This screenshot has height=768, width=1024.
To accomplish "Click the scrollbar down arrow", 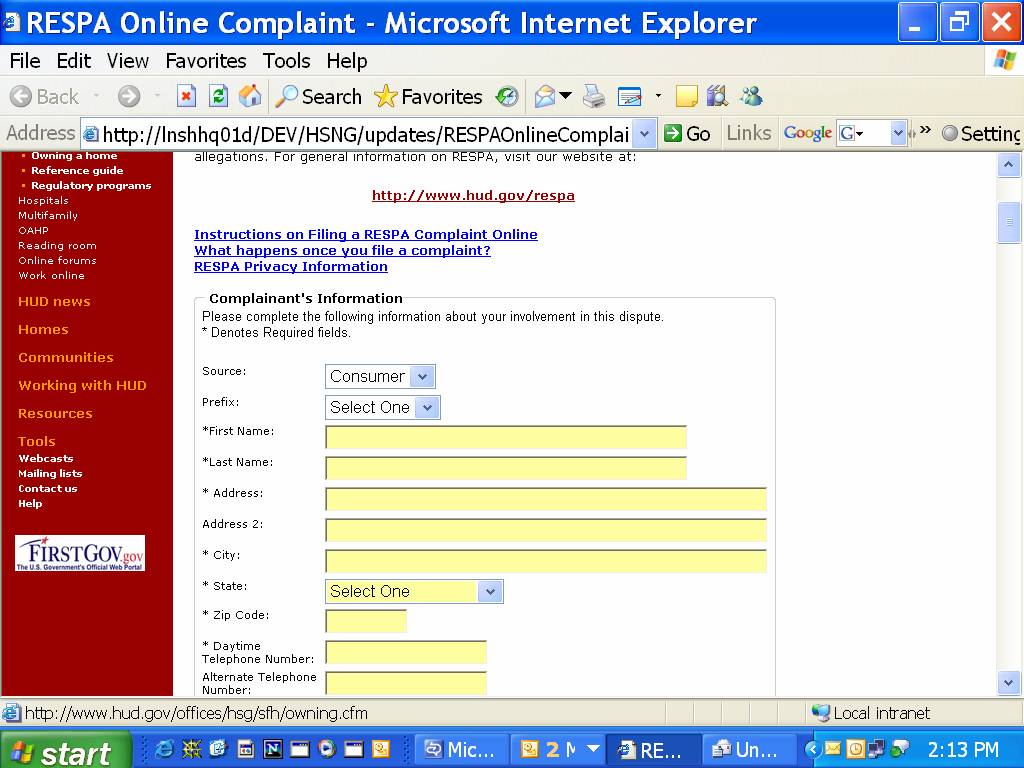I will (x=1009, y=683).
